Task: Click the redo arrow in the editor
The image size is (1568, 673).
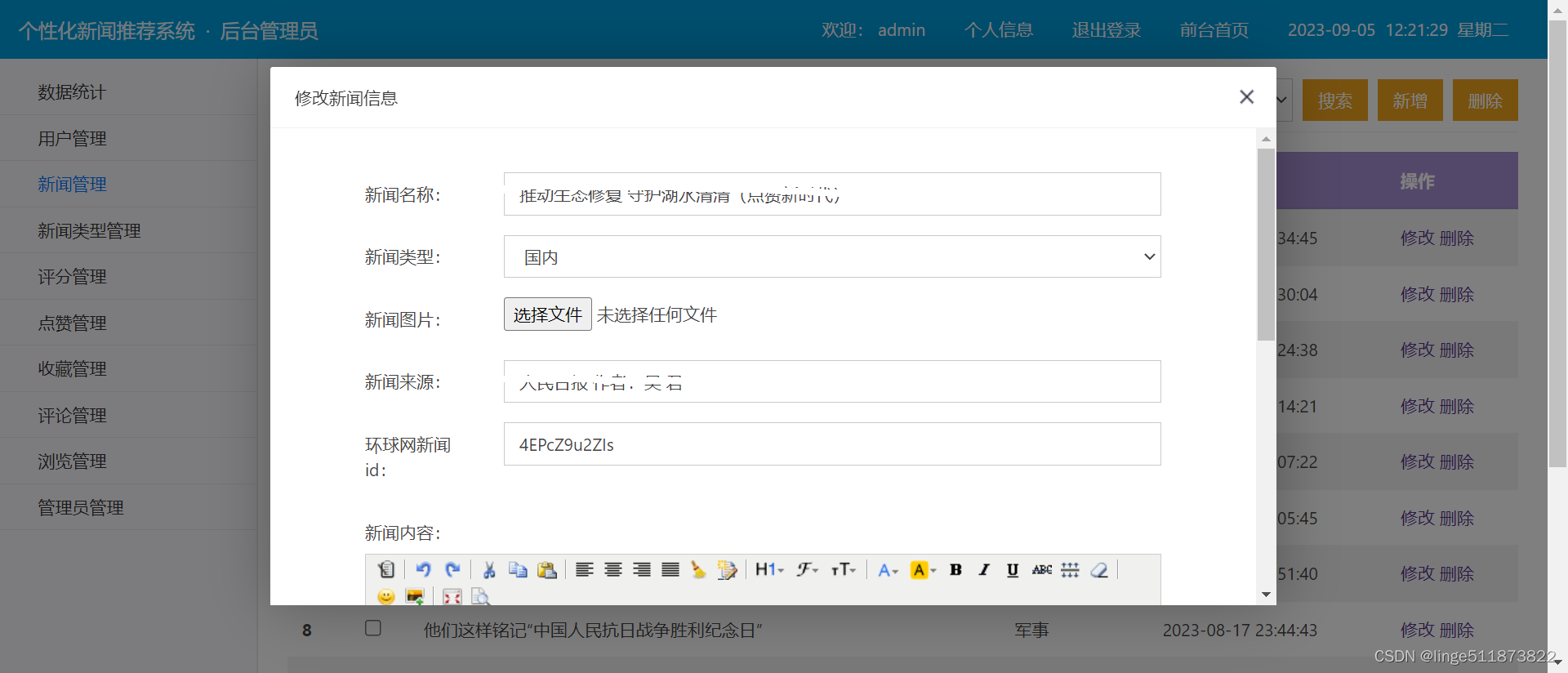Action: (x=452, y=569)
